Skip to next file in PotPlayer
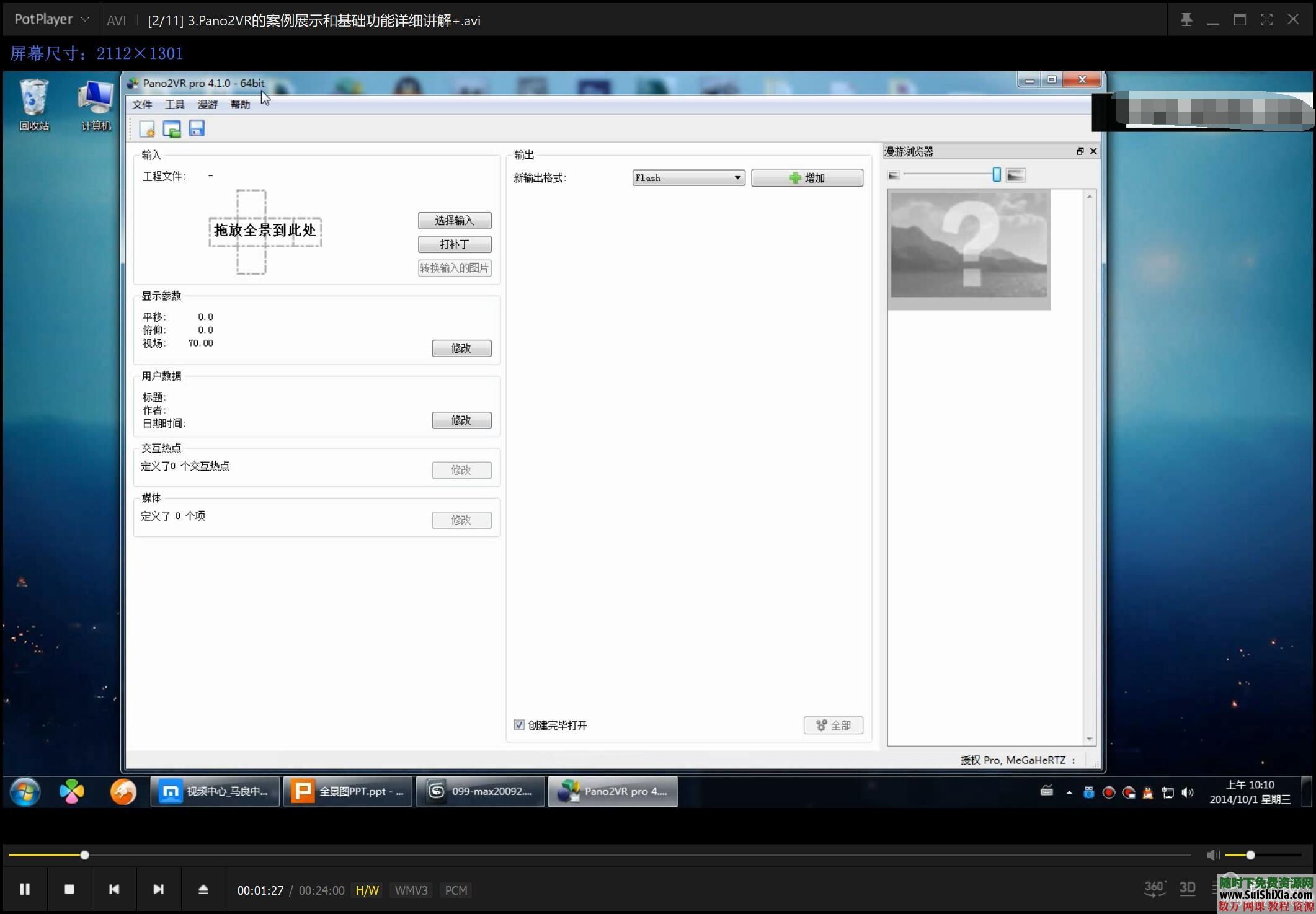This screenshot has height=914, width=1316. (159, 890)
